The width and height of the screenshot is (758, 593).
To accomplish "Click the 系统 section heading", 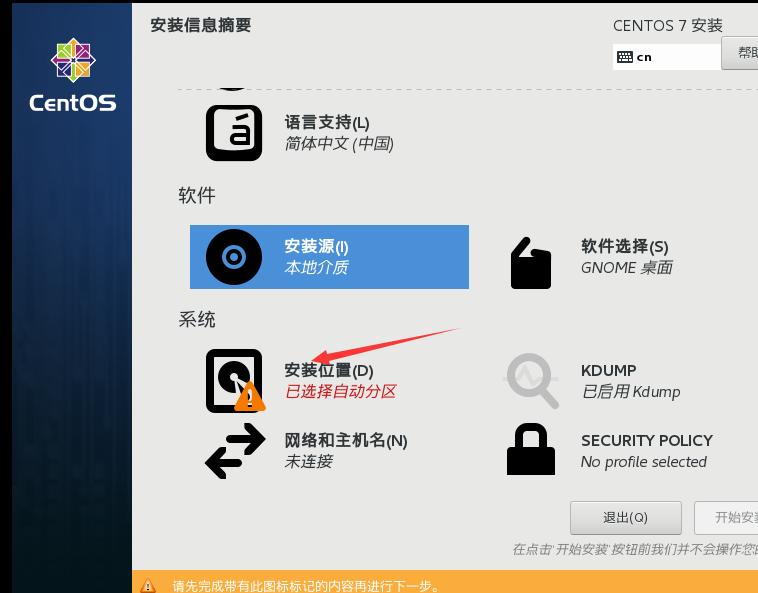I will (197, 320).
